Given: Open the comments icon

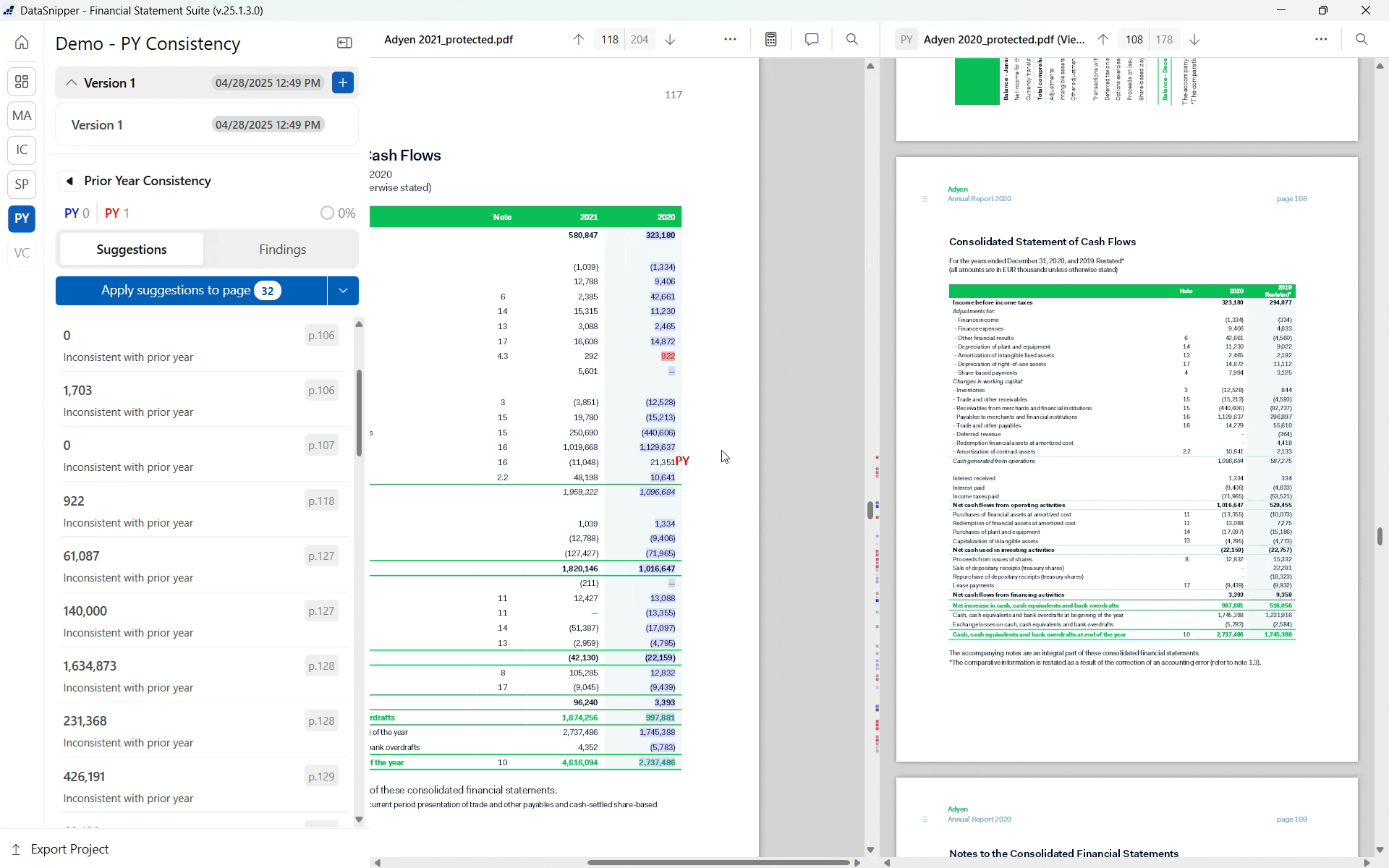Looking at the screenshot, I should click(x=812, y=40).
